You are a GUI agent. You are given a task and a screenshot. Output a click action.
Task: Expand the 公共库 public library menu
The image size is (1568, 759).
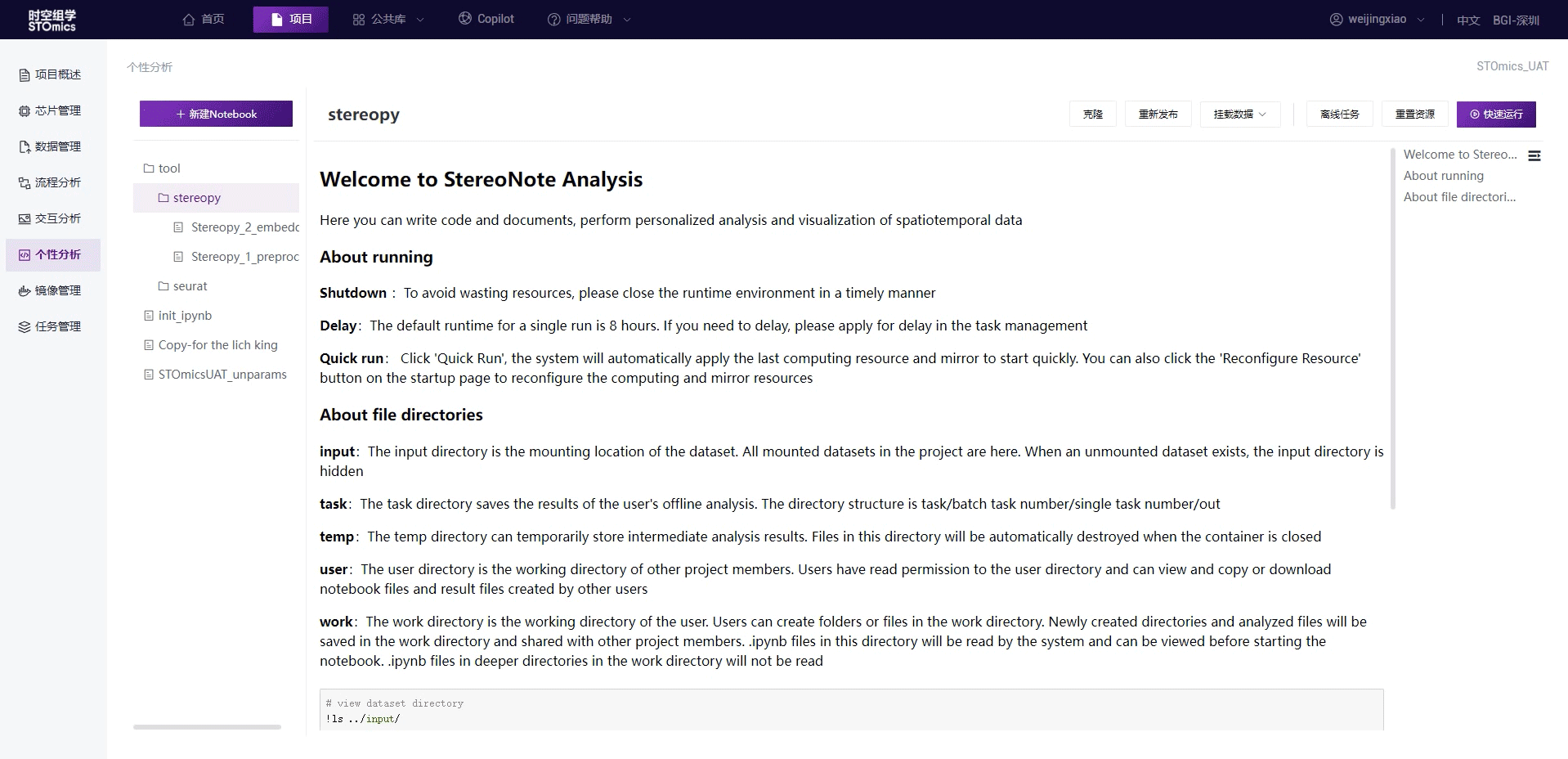[x=388, y=20]
